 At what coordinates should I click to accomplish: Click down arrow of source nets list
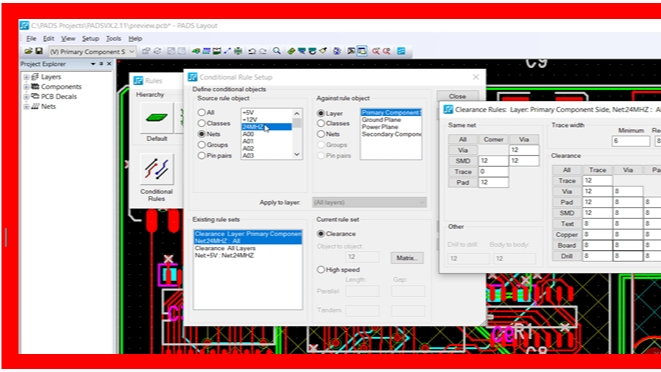pyautogui.click(x=297, y=154)
